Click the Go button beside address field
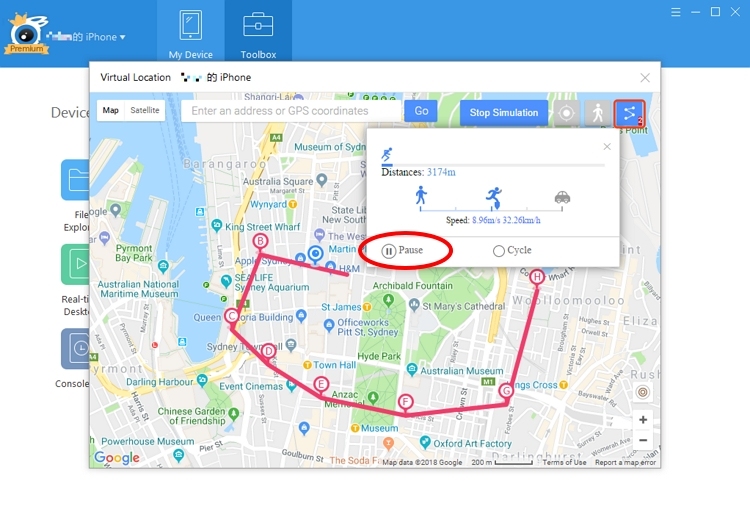The width and height of the screenshot is (750, 528). (421, 111)
